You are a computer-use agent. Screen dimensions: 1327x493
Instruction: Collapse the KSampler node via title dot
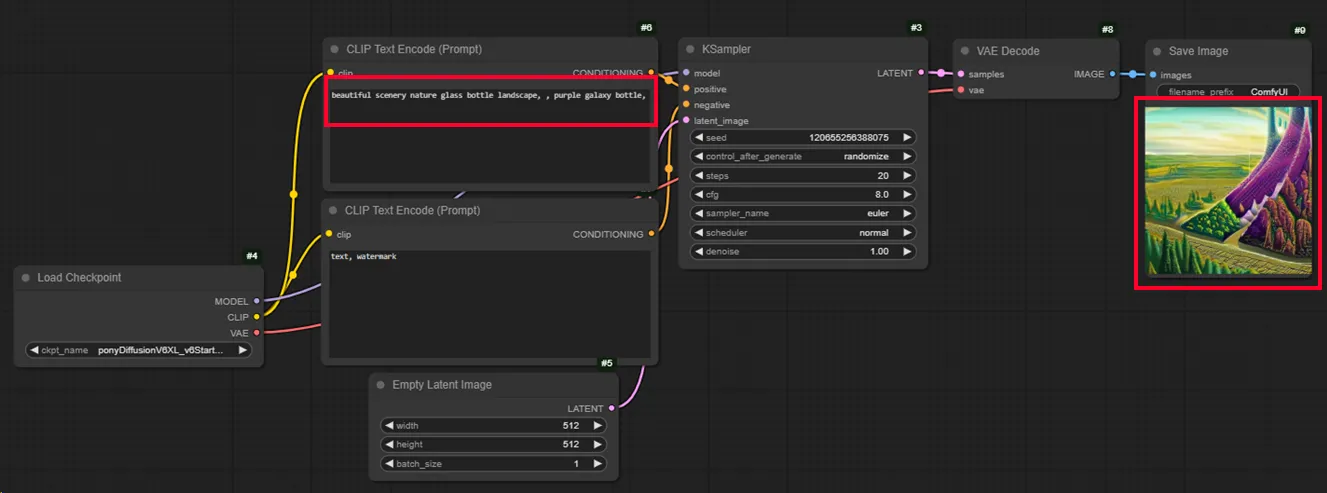(690, 50)
